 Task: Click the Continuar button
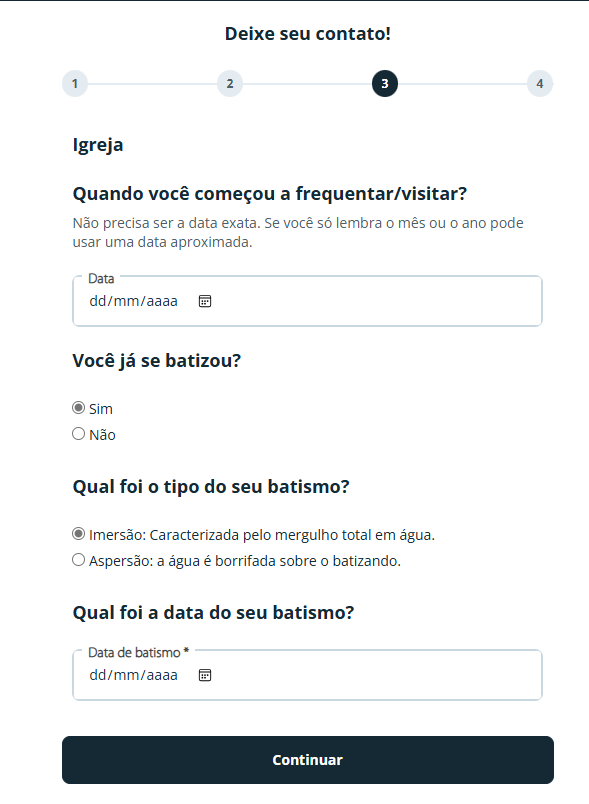pos(308,760)
